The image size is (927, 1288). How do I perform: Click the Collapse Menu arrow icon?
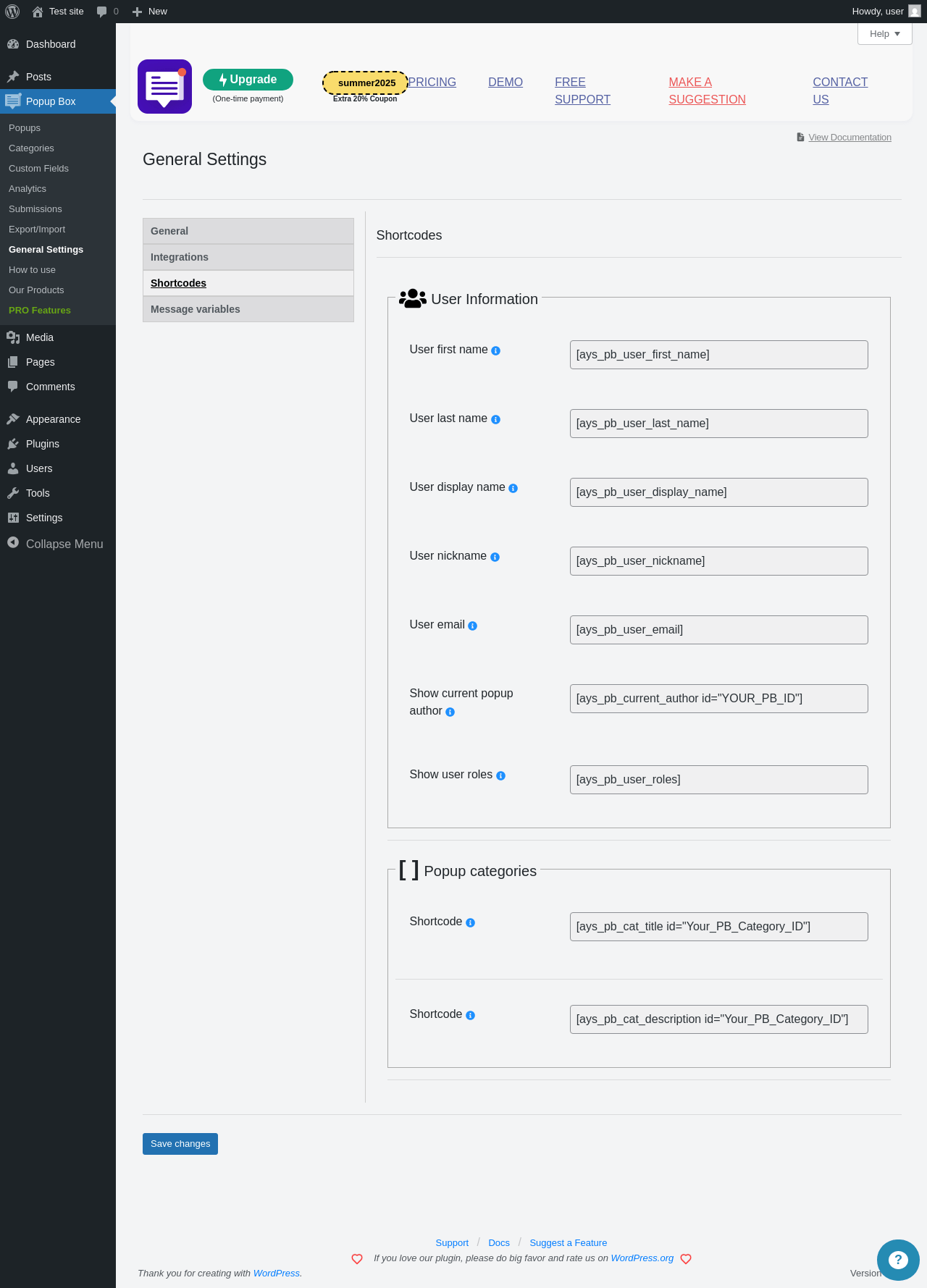click(13, 542)
